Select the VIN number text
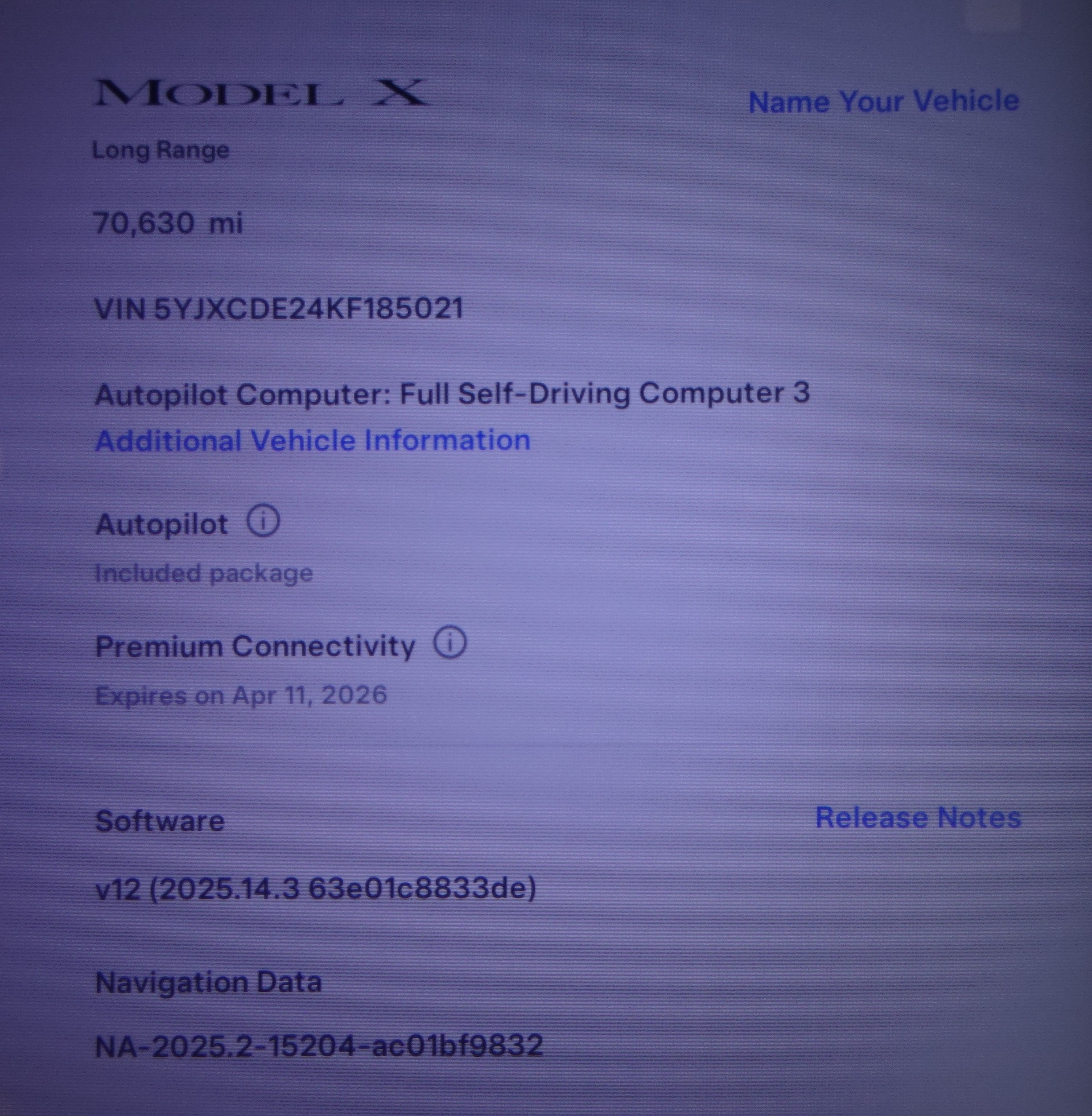This screenshot has height=1116, width=1092. point(279,309)
